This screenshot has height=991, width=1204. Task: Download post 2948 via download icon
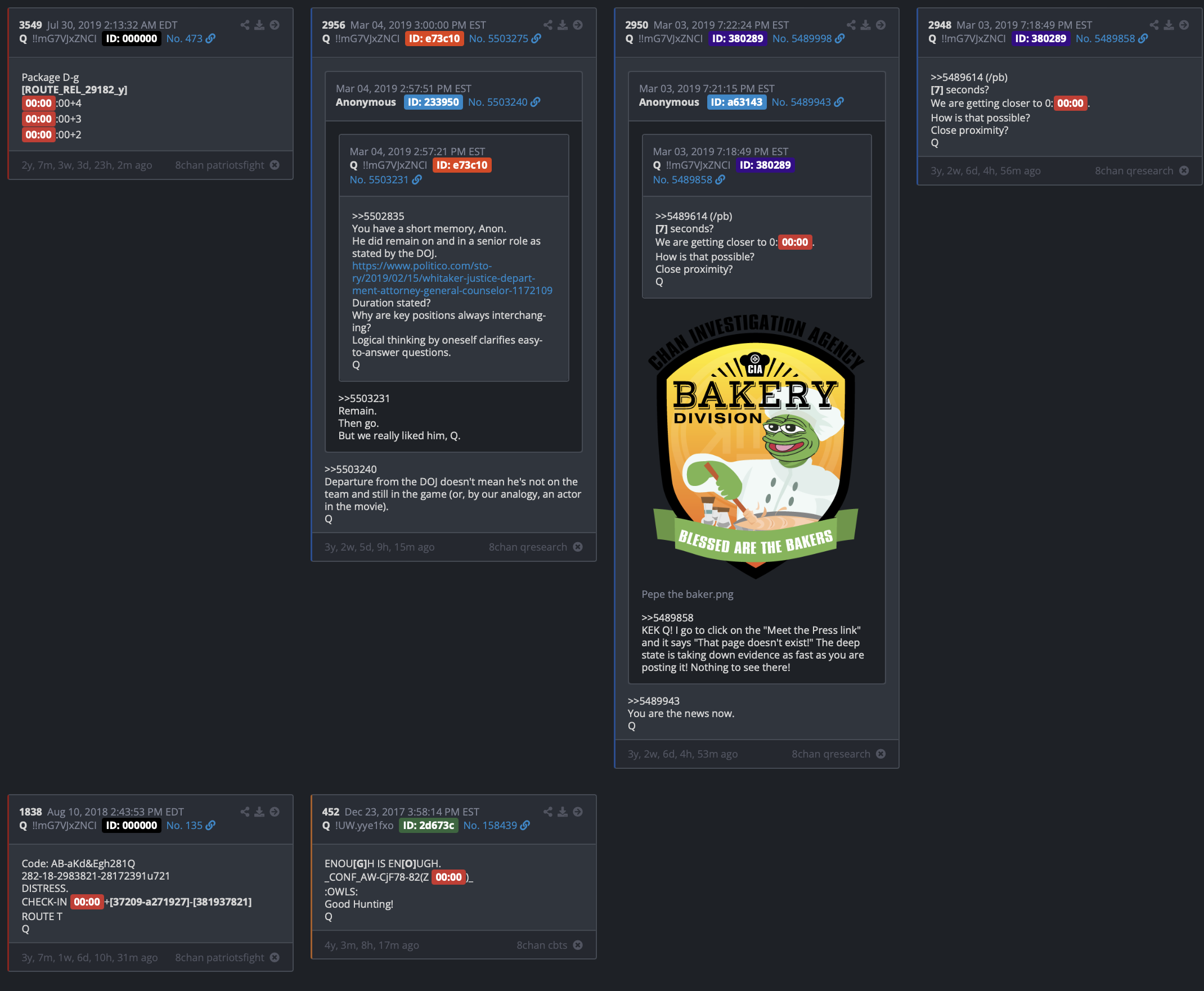click(x=1169, y=25)
